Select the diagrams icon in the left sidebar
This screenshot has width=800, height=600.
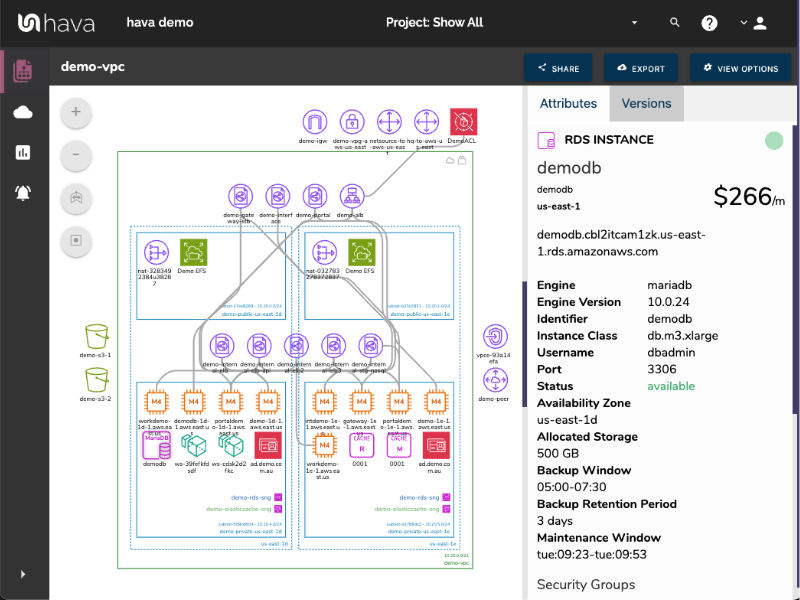pyautogui.click(x=23, y=71)
